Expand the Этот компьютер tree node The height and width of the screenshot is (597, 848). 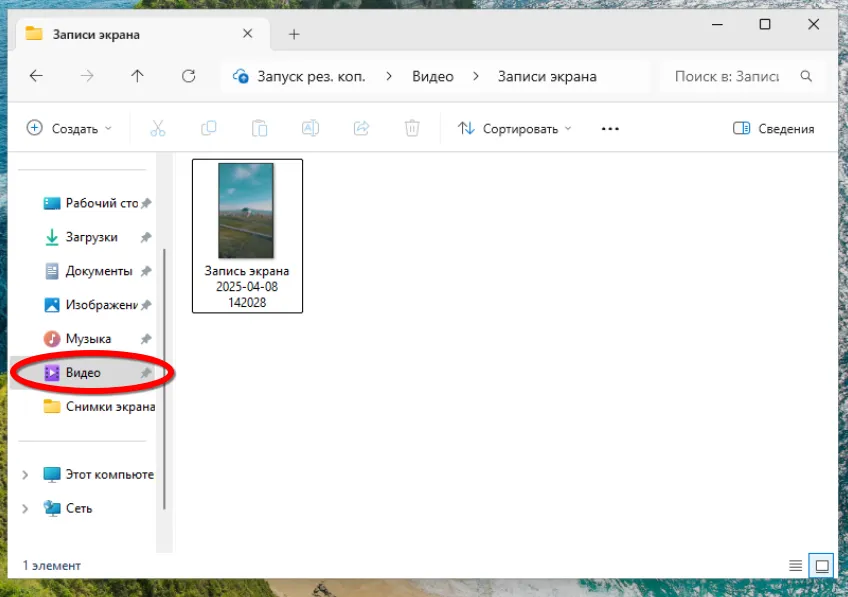click(x=26, y=475)
